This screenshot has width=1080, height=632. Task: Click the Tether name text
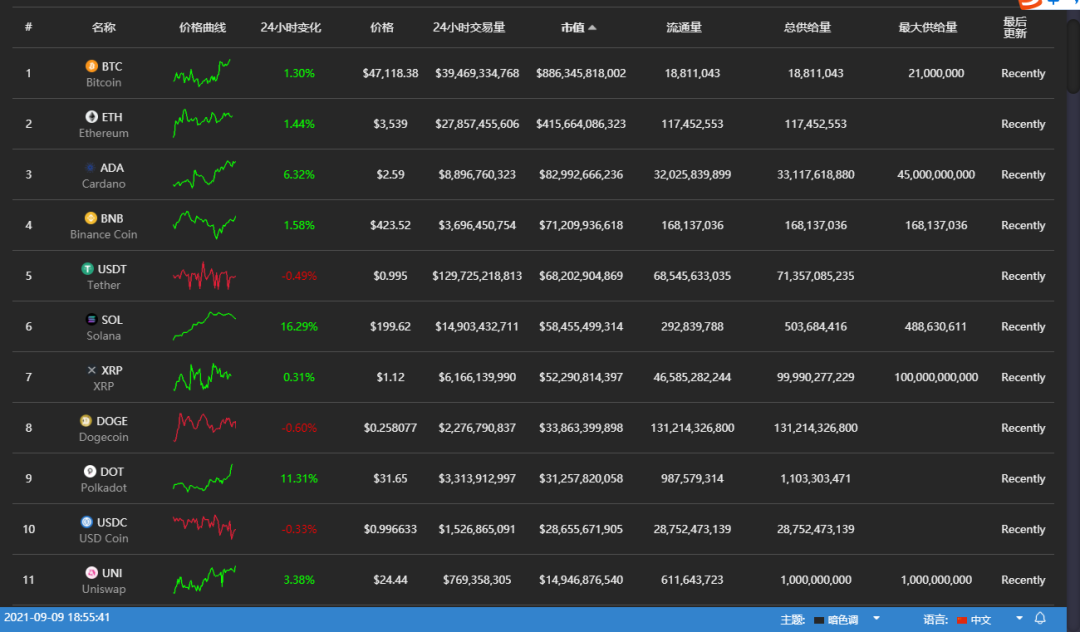pyautogui.click(x=103, y=285)
